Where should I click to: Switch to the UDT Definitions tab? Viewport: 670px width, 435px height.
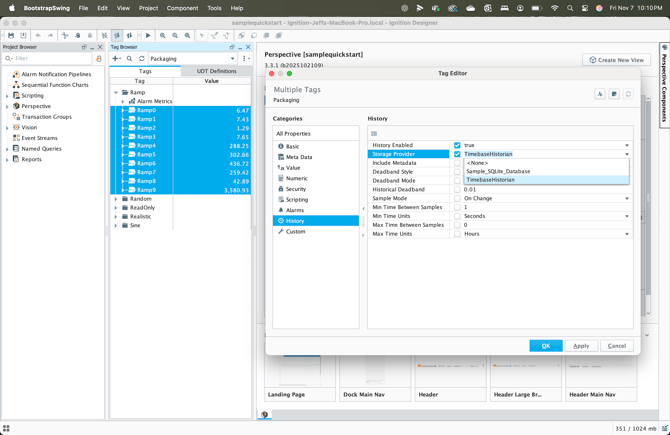coord(216,71)
